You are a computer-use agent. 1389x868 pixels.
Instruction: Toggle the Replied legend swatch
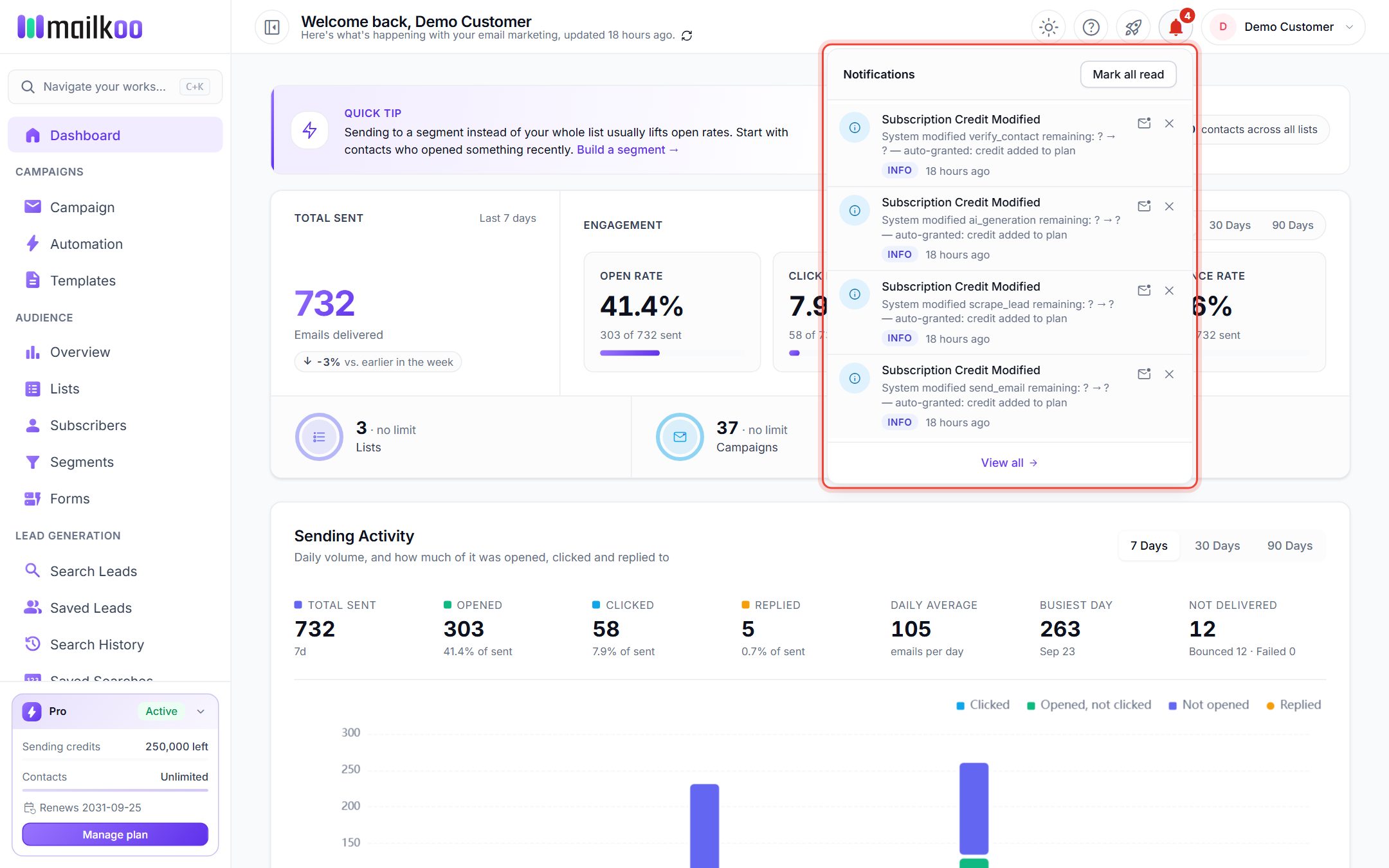[x=1270, y=705]
